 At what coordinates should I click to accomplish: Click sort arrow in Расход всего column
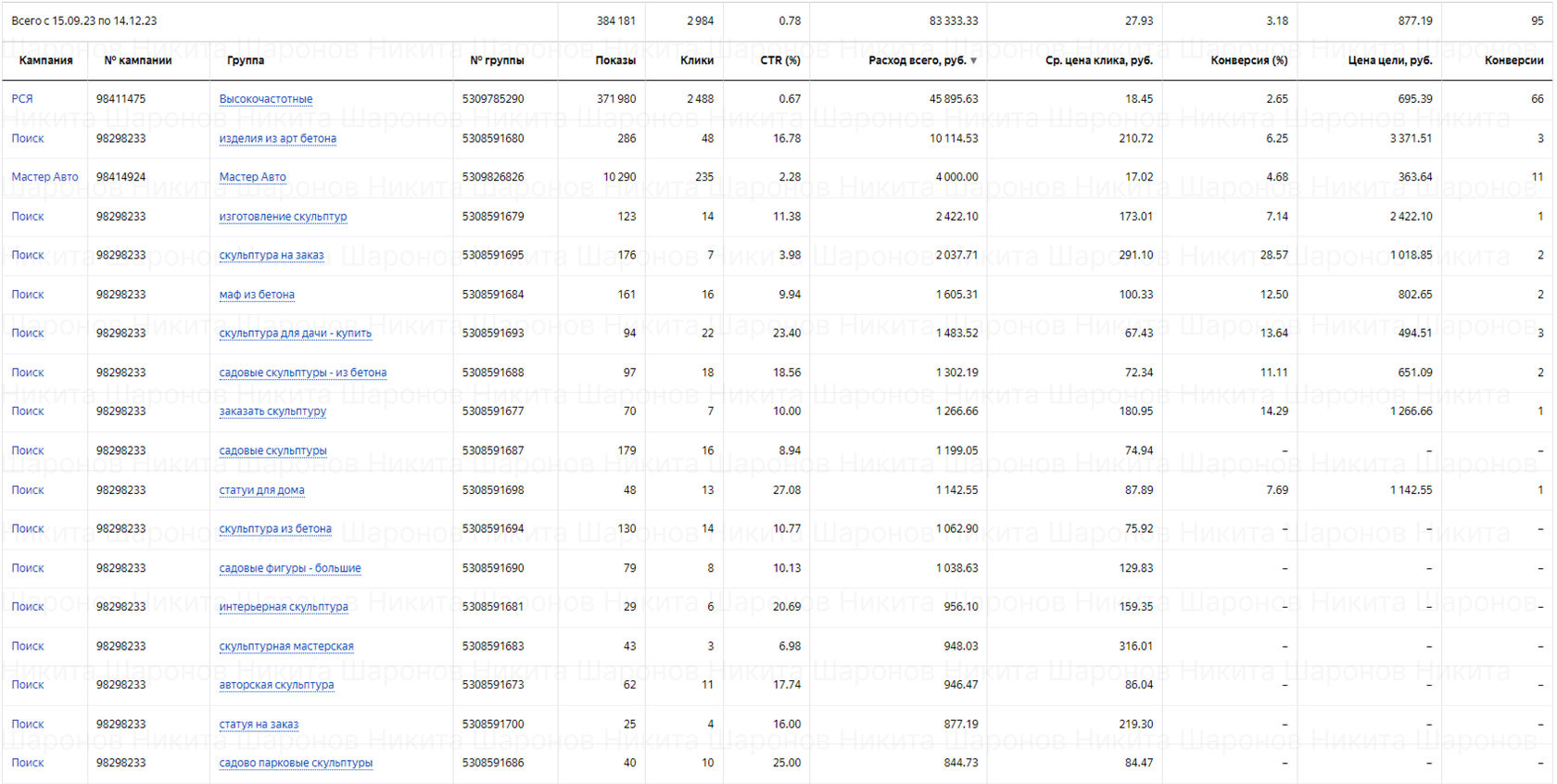973,61
